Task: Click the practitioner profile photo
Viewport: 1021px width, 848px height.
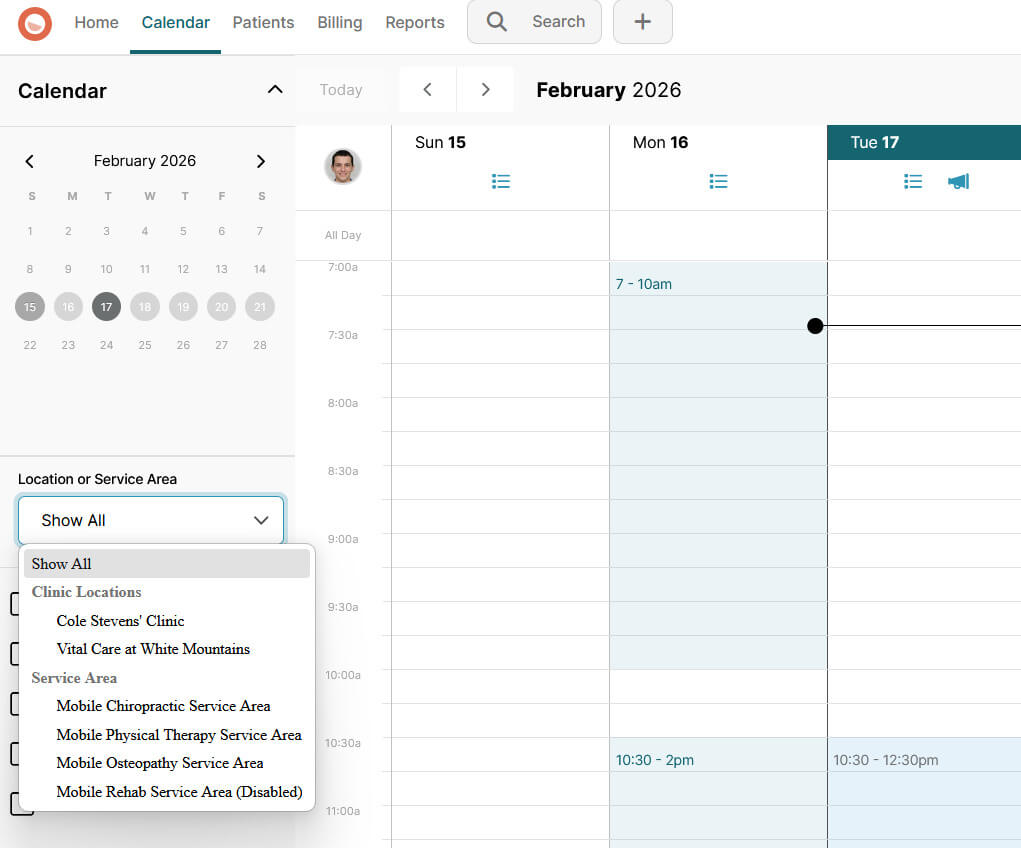Action: [343, 166]
